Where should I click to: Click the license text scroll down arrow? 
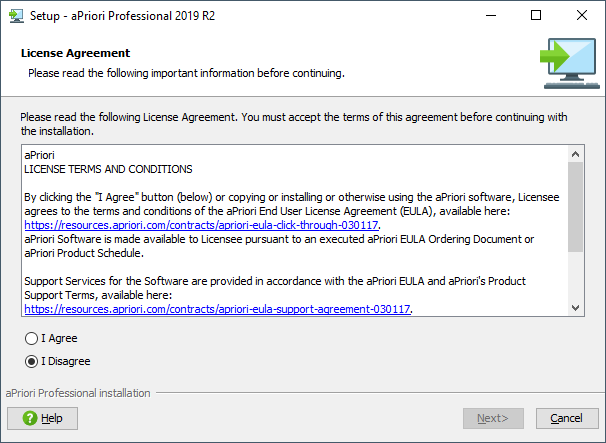[575, 307]
